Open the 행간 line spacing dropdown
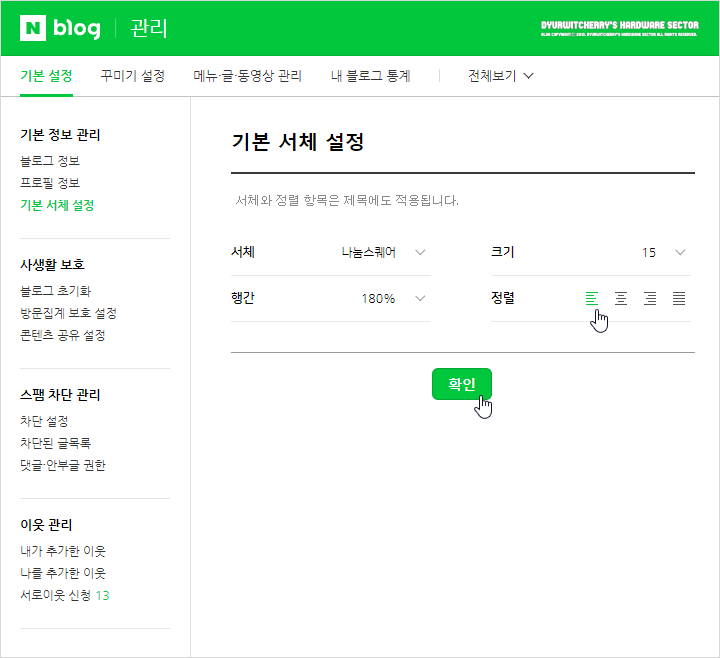The image size is (720, 658). (x=331, y=298)
